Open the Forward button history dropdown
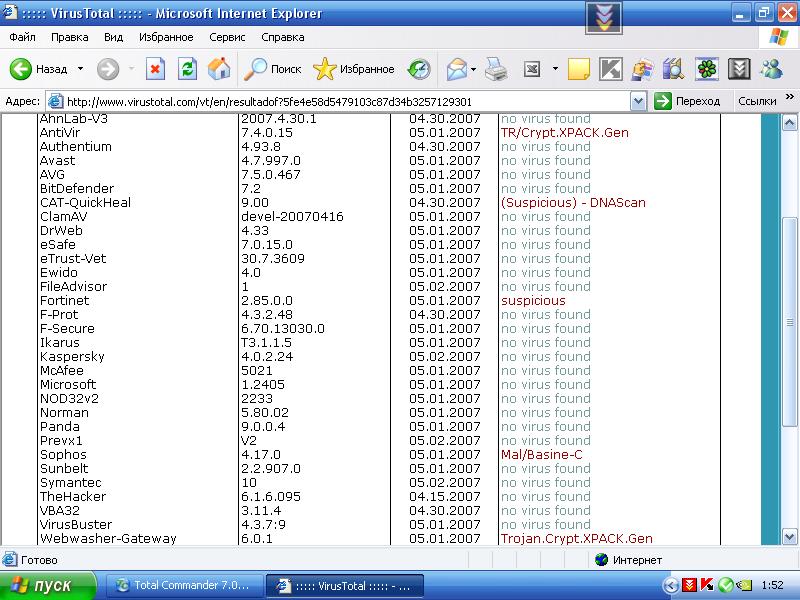800x600 pixels. click(131, 69)
